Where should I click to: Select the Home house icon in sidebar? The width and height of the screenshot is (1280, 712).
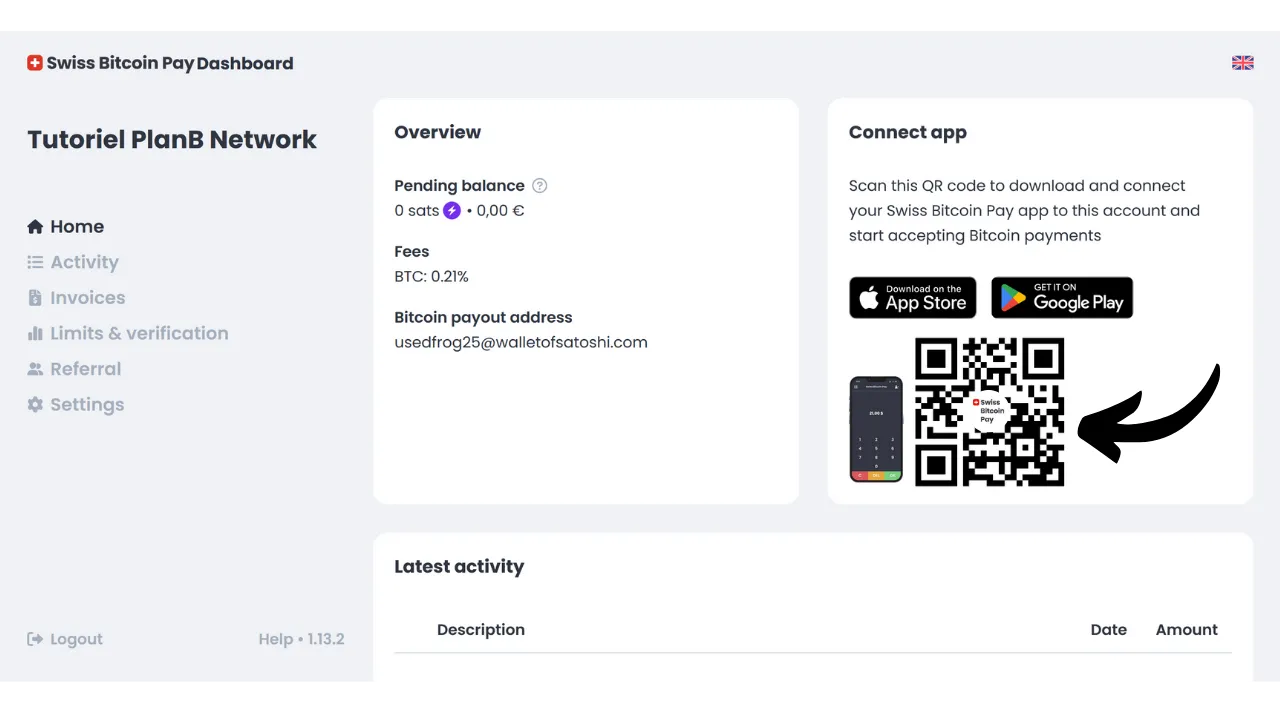35,226
